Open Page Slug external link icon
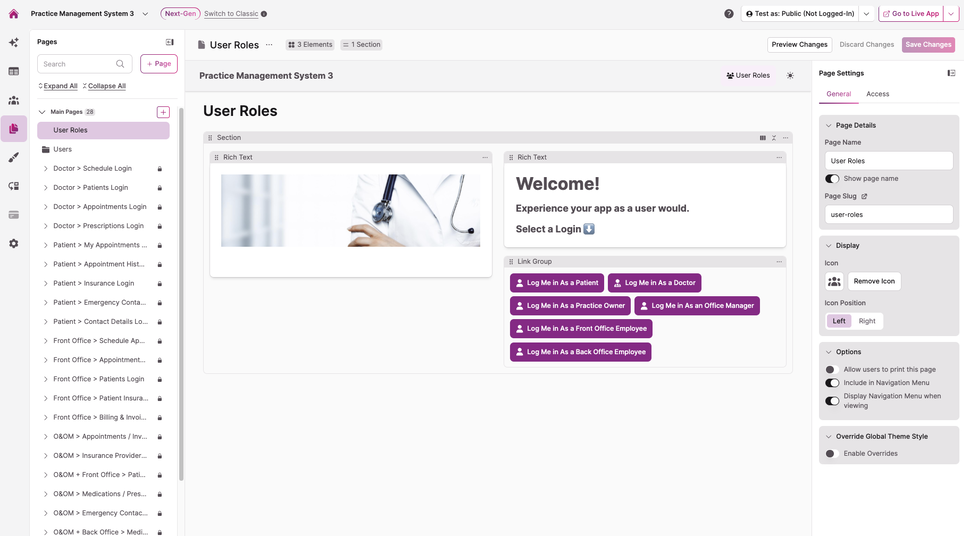Screen dimensions: 964x536 click(864, 197)
